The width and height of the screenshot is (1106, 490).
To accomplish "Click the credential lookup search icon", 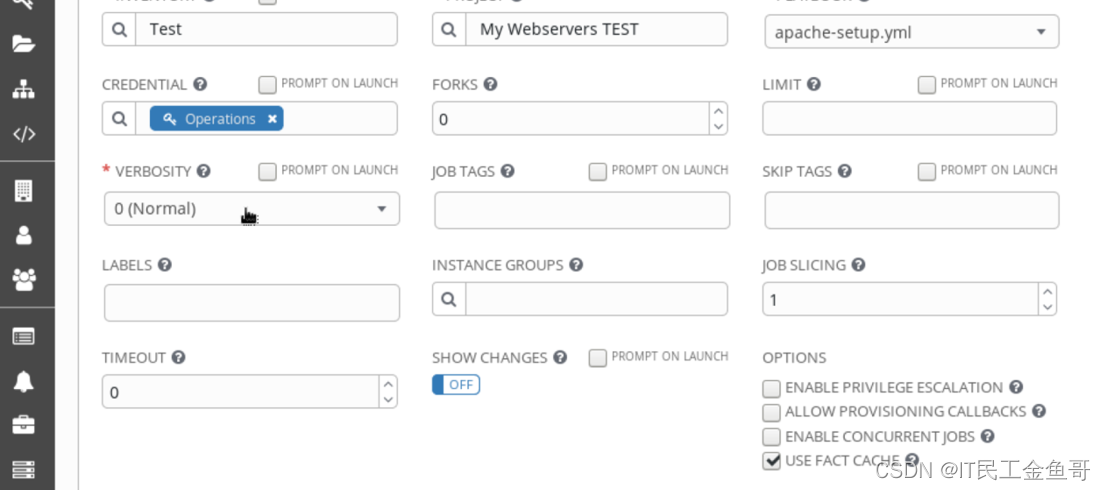I will coord(119,119).
